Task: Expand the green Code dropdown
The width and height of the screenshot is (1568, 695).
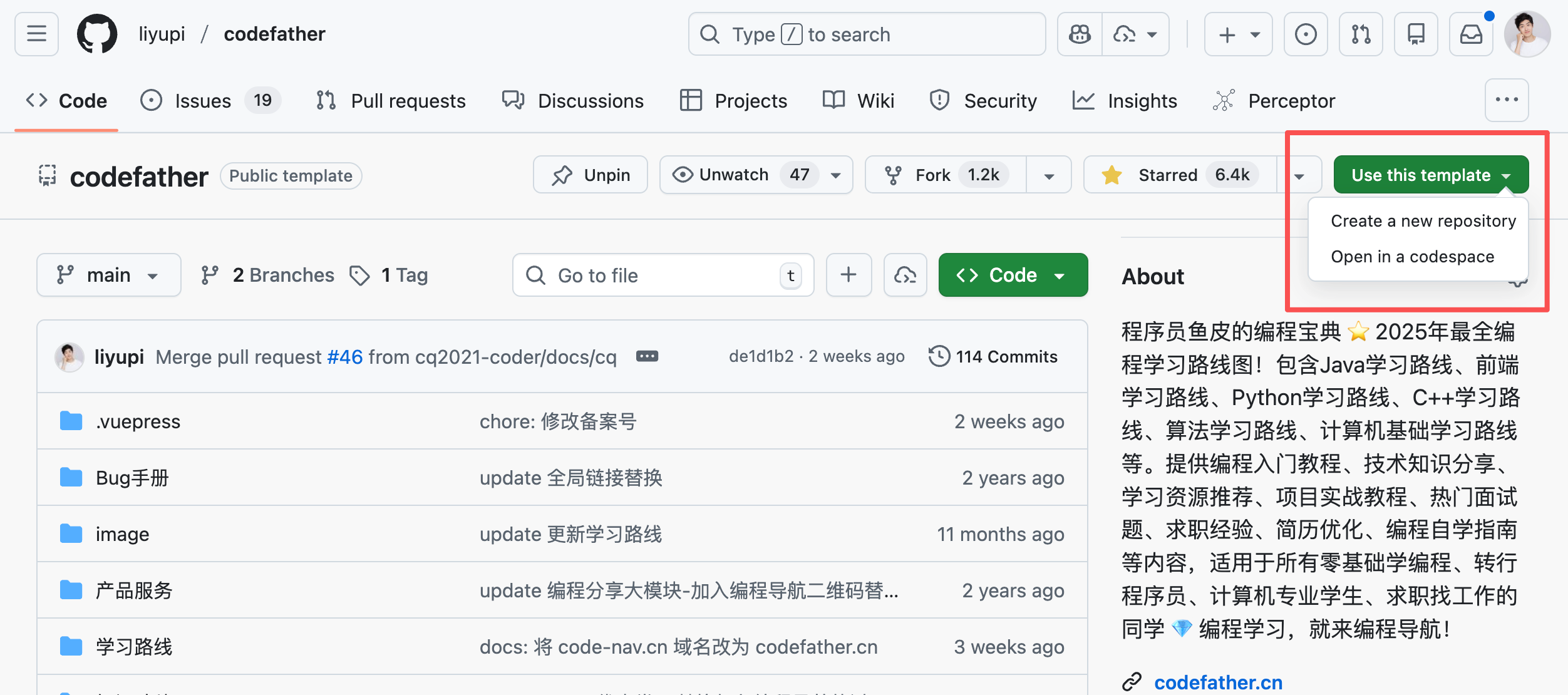Action: [1013, 275]
